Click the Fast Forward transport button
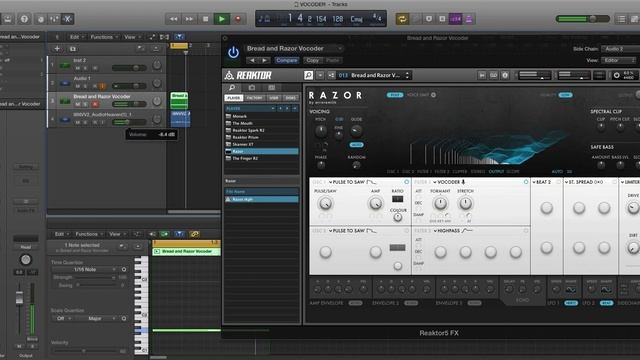Image resolution: width=640 pixels, height=360 pixels. coord(189,19)
